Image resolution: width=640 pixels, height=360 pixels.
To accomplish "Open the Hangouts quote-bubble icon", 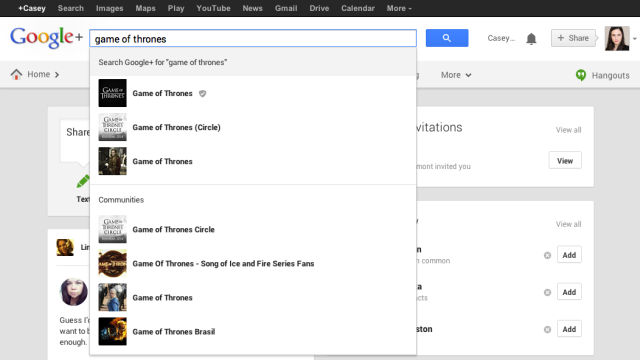I will click(x=581, y=75).
